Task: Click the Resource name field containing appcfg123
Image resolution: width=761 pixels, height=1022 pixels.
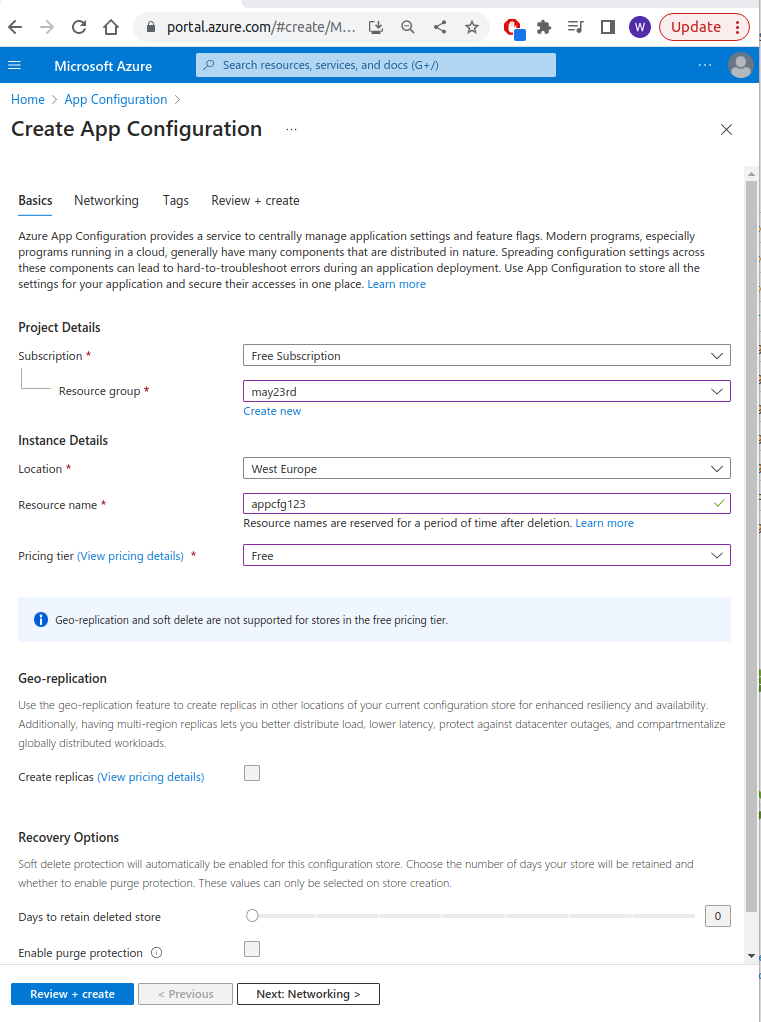Action: [487, 504]
